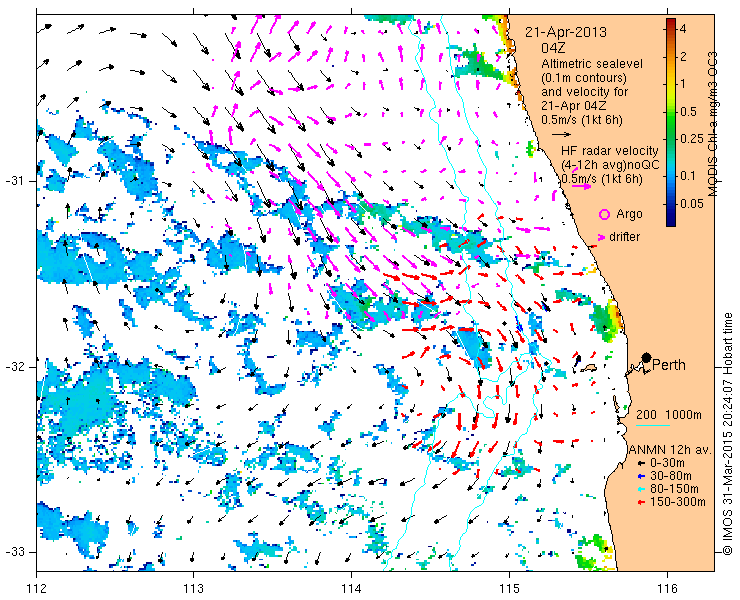
Task: Click the magenta HF radar scale arrow
Action: [x=581, y=186]
